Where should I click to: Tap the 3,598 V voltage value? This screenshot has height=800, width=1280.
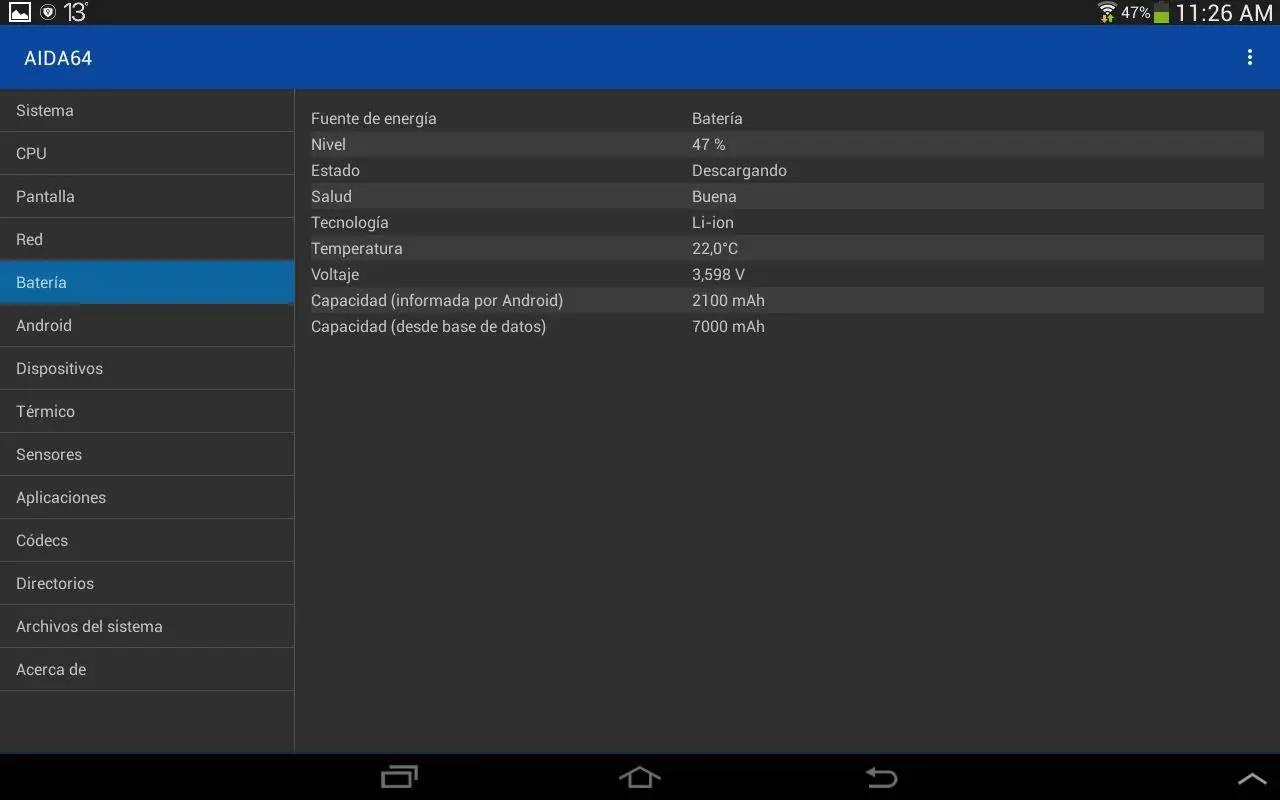pyautogui.click(x=718, y=275)
